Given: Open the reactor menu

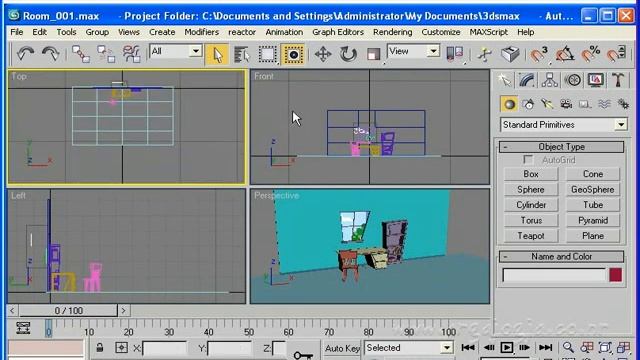Looking at the screenshot, I should click(242, 32).
